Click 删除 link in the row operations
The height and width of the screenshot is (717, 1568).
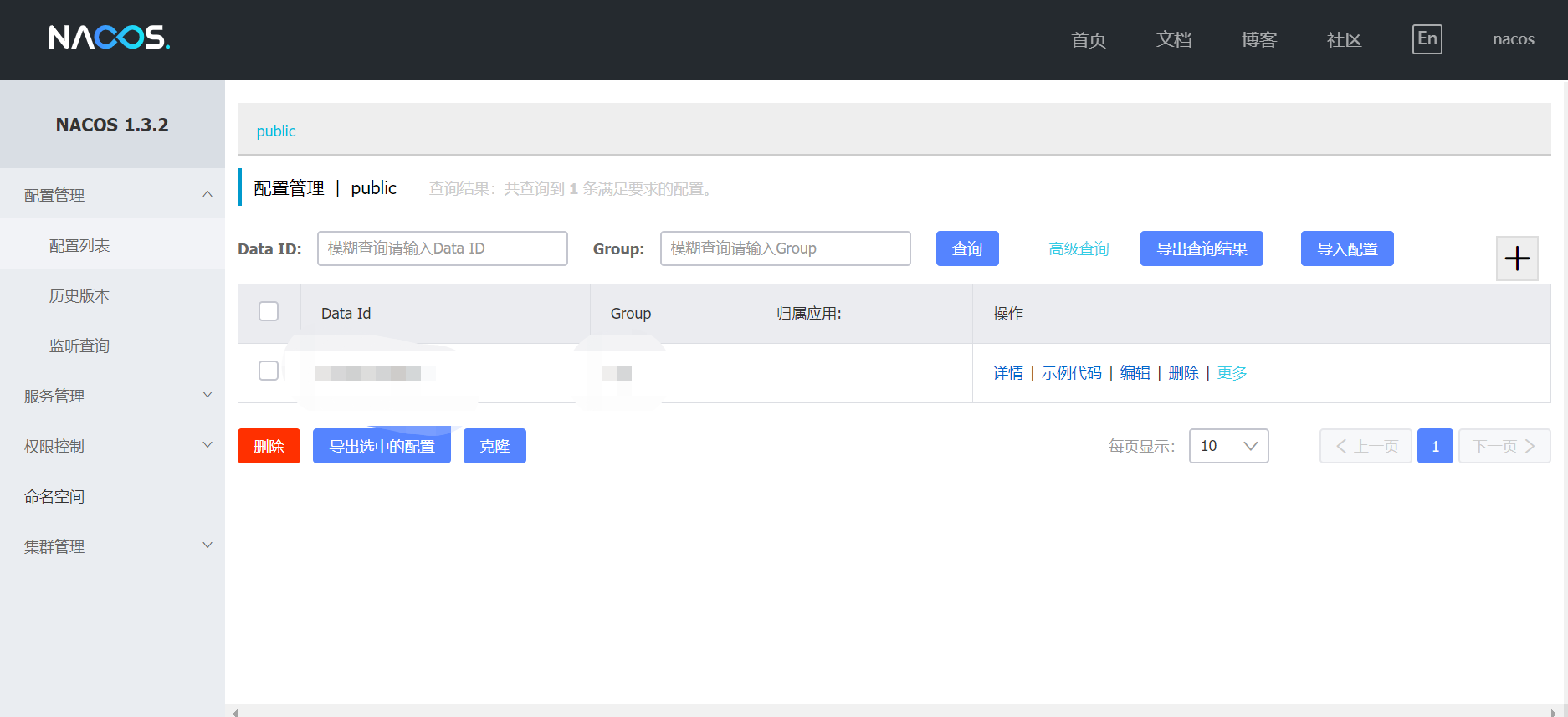click(x=1184, y=373)
